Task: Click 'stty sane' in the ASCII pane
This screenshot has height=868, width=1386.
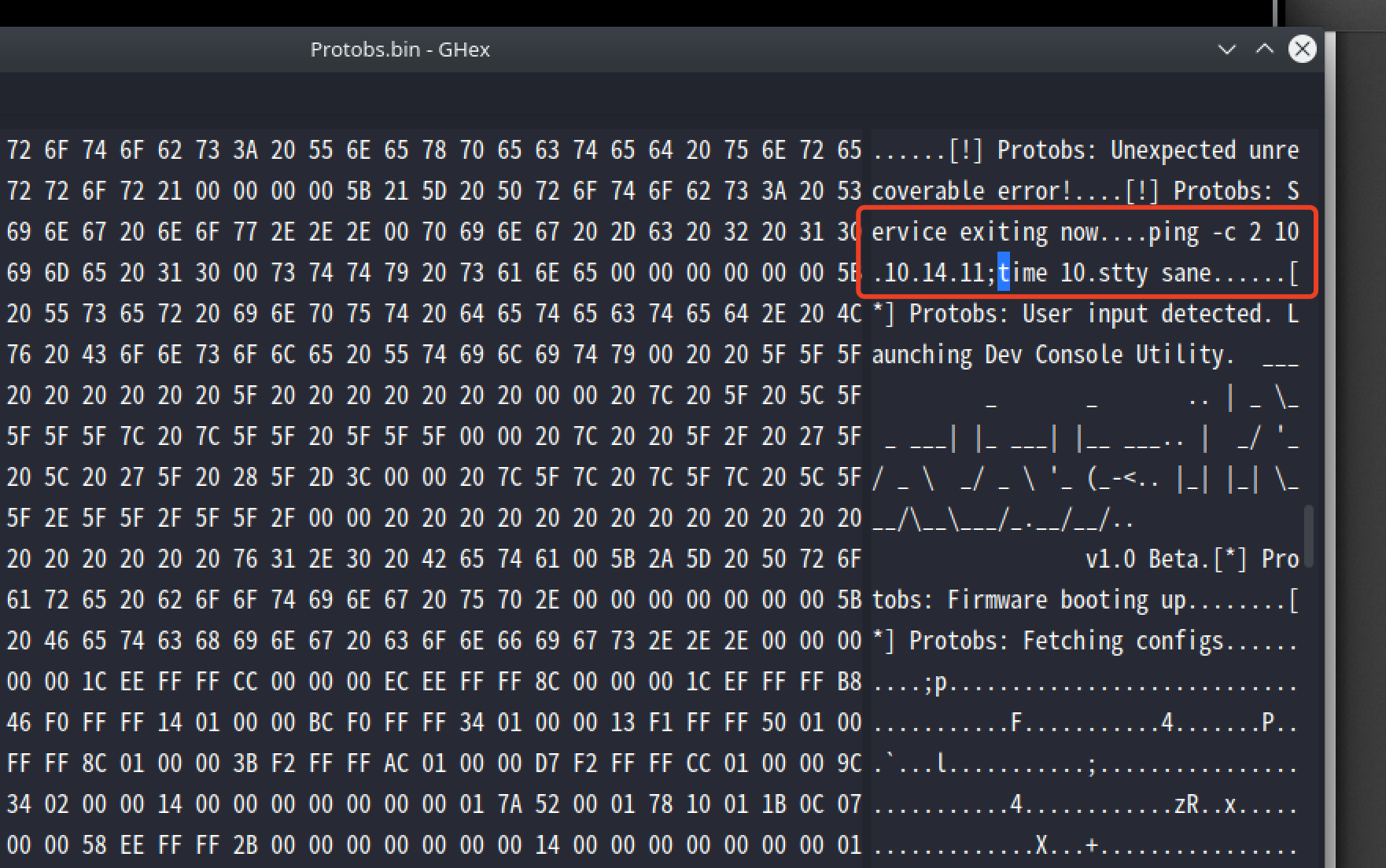Action: (x=1155, y=273)
